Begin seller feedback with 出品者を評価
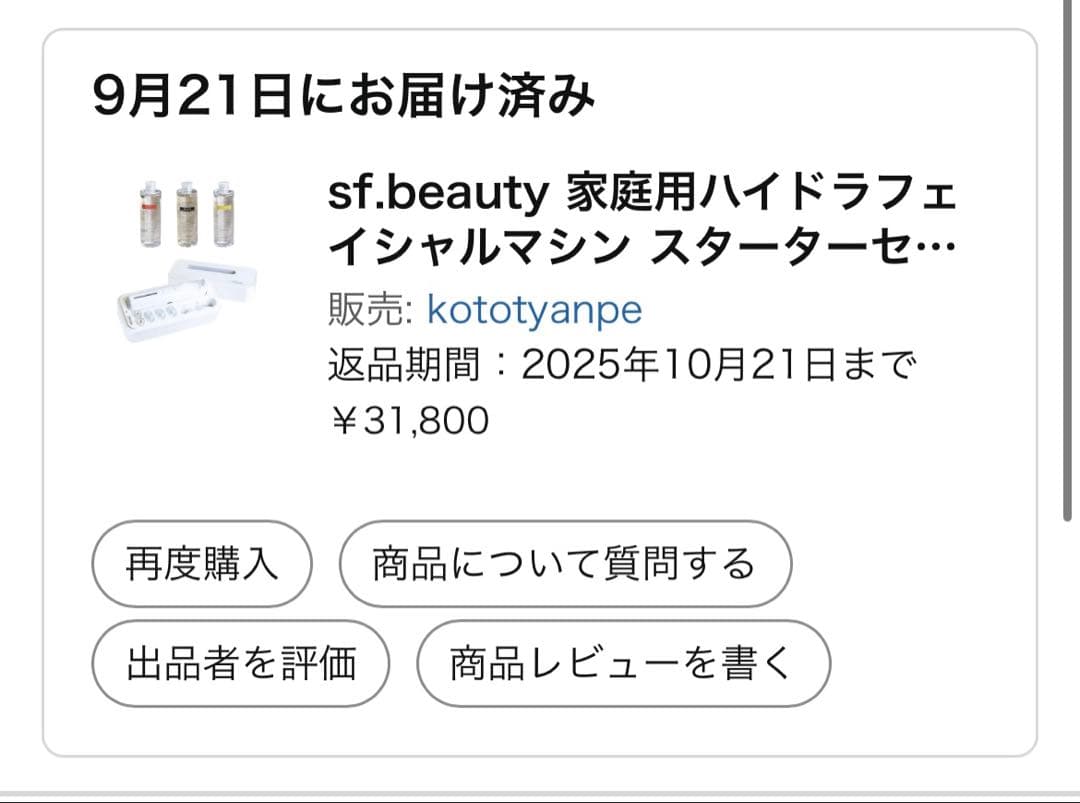This screenshot has width=1080, height=803. 240,661
